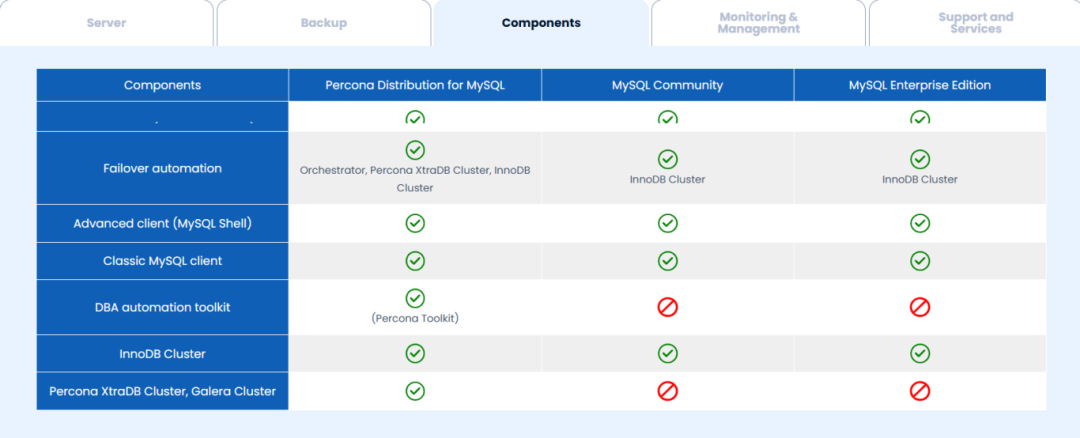Click Enterprise Edition prohibited icon for DBA toolkit
Image resolution: width=1080 pixels, height=438 pixels.
tap(920, 307)
